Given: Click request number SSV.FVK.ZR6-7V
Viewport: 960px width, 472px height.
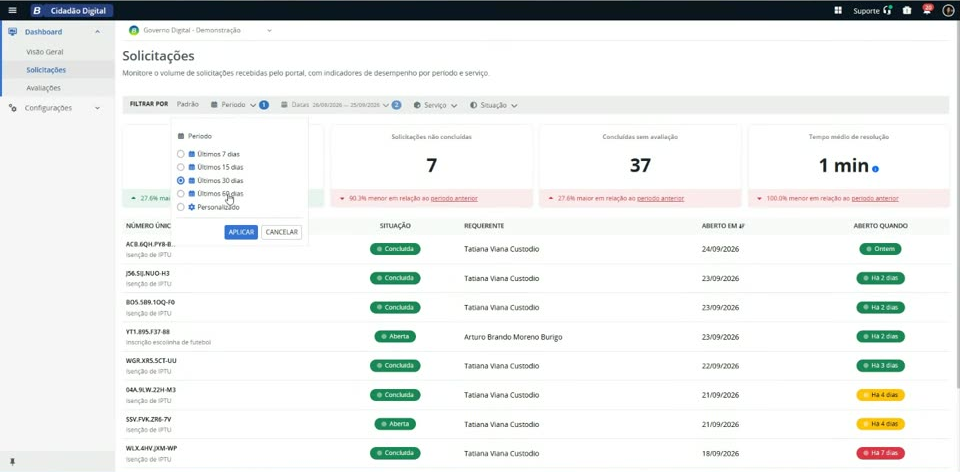Looking at the screenshot, I should (x=149, y=419).
